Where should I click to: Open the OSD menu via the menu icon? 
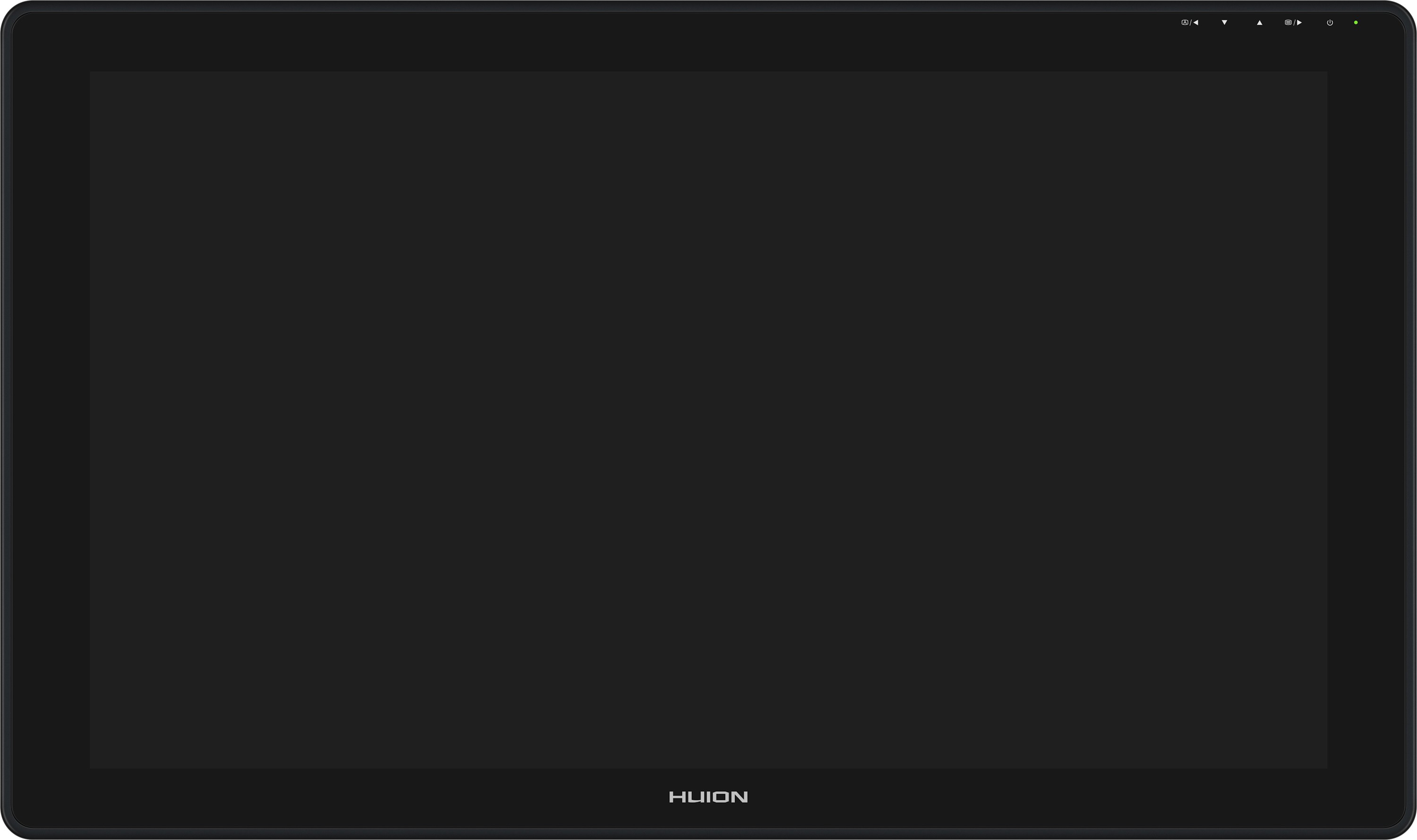coord(1288,23)
